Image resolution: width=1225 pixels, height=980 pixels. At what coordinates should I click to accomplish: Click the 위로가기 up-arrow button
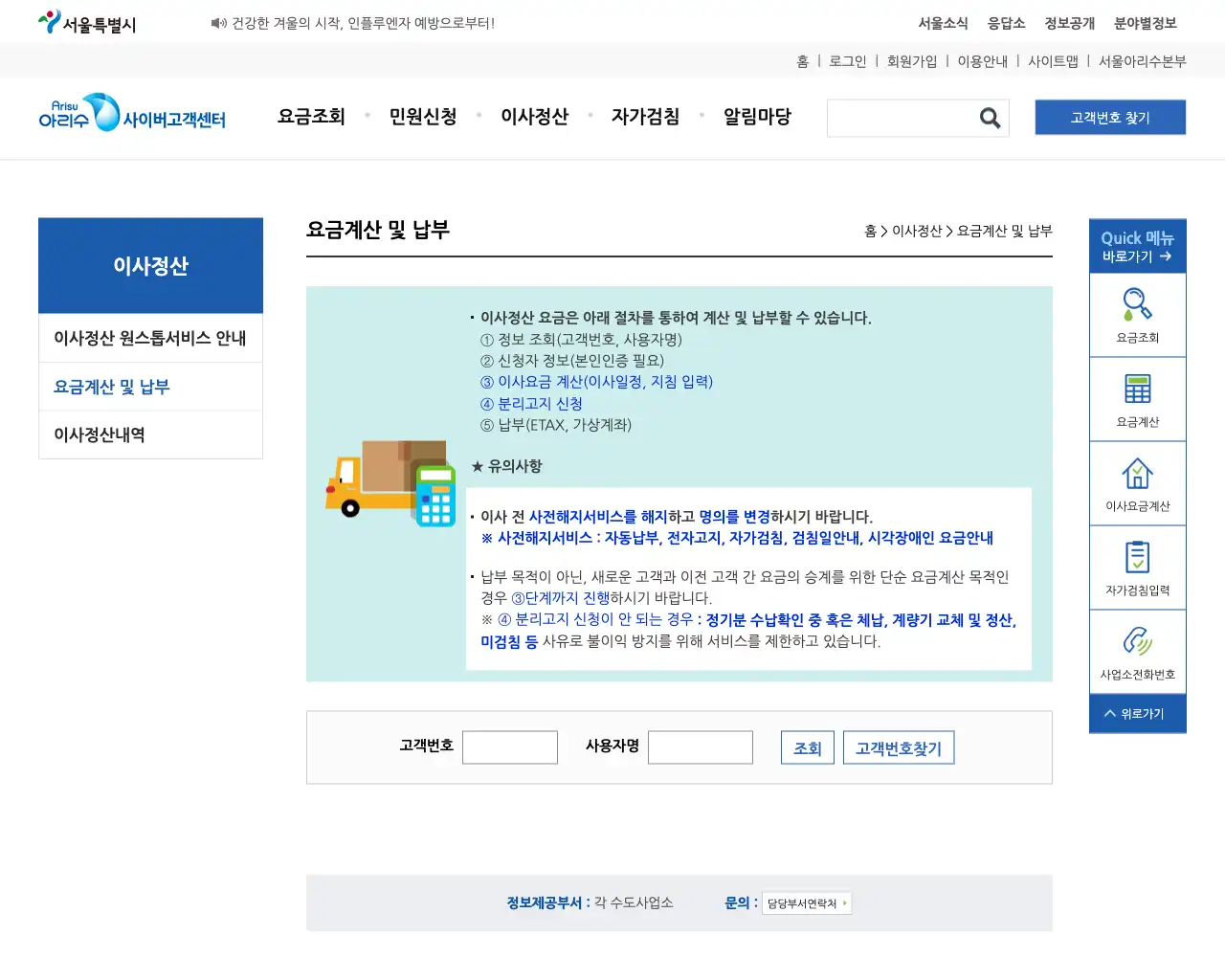(x=1137, y=713)
